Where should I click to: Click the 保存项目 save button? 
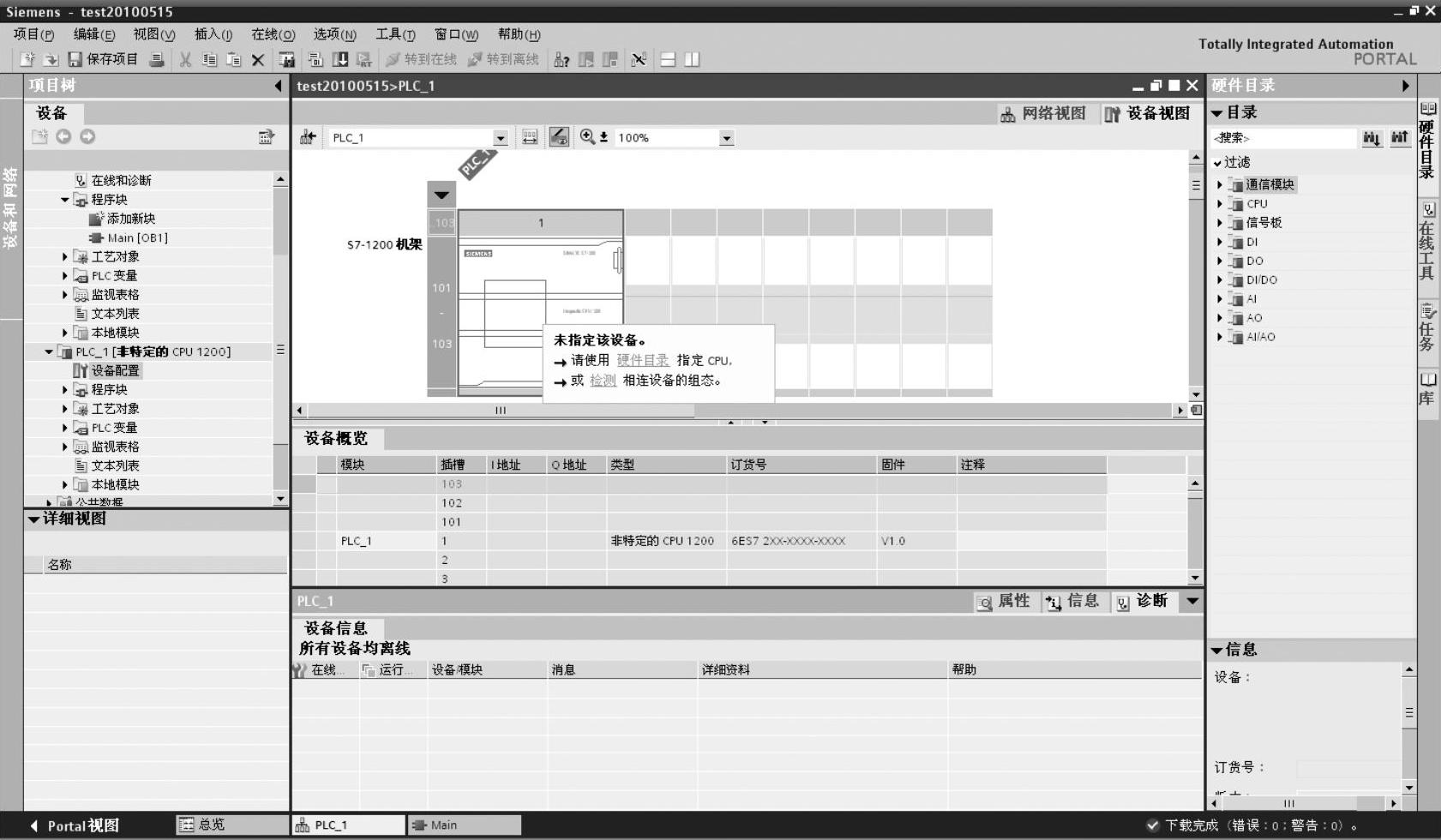pos(103,59)
